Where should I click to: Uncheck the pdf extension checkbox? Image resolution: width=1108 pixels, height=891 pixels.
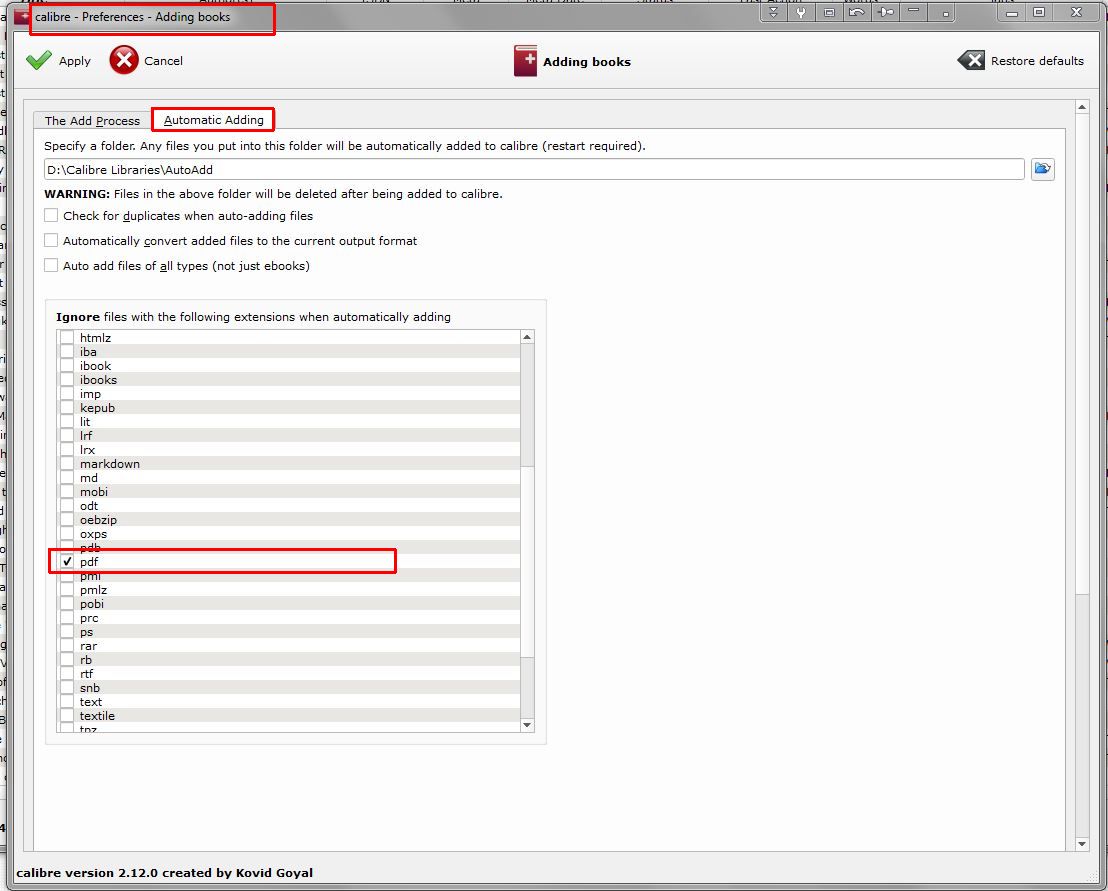tap(67, 562)
